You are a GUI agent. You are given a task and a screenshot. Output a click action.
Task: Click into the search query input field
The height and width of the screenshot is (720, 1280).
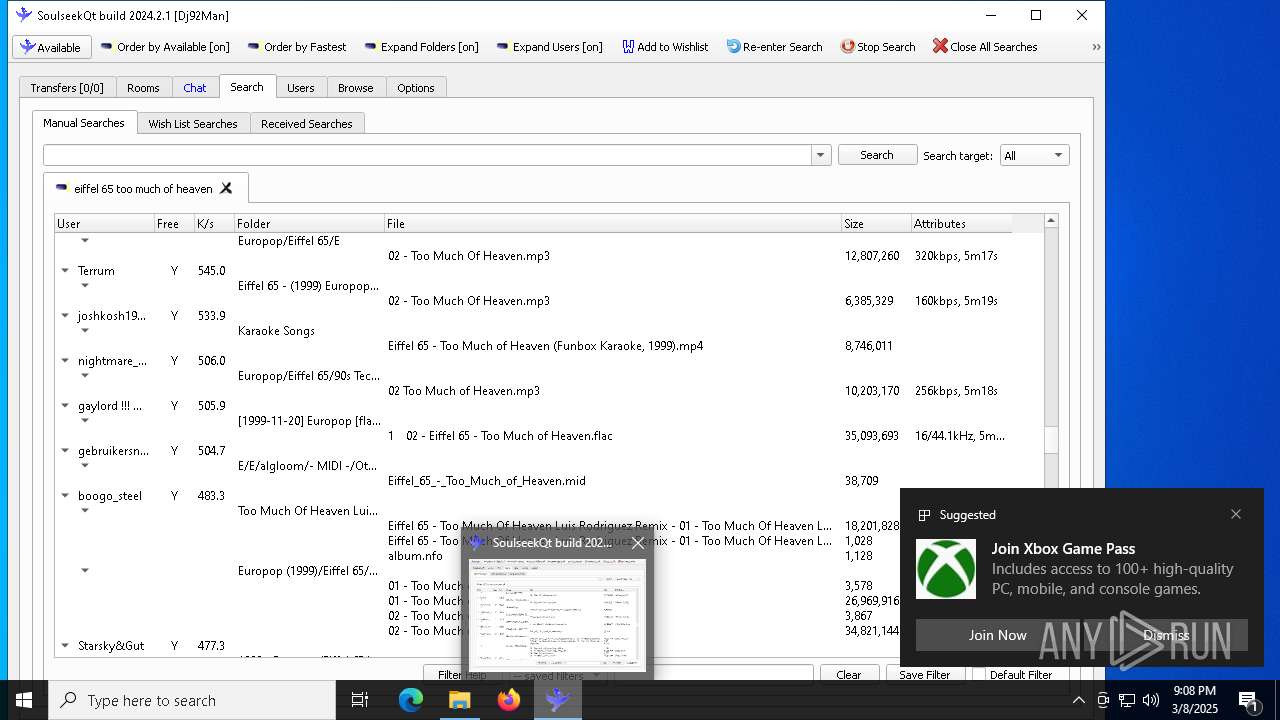(428, 155)
